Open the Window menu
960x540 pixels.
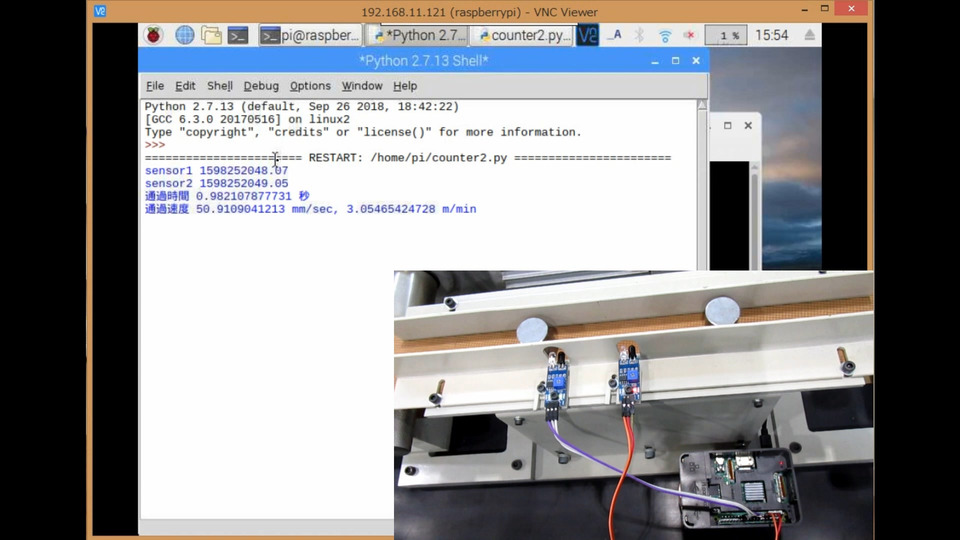[362, 86]
